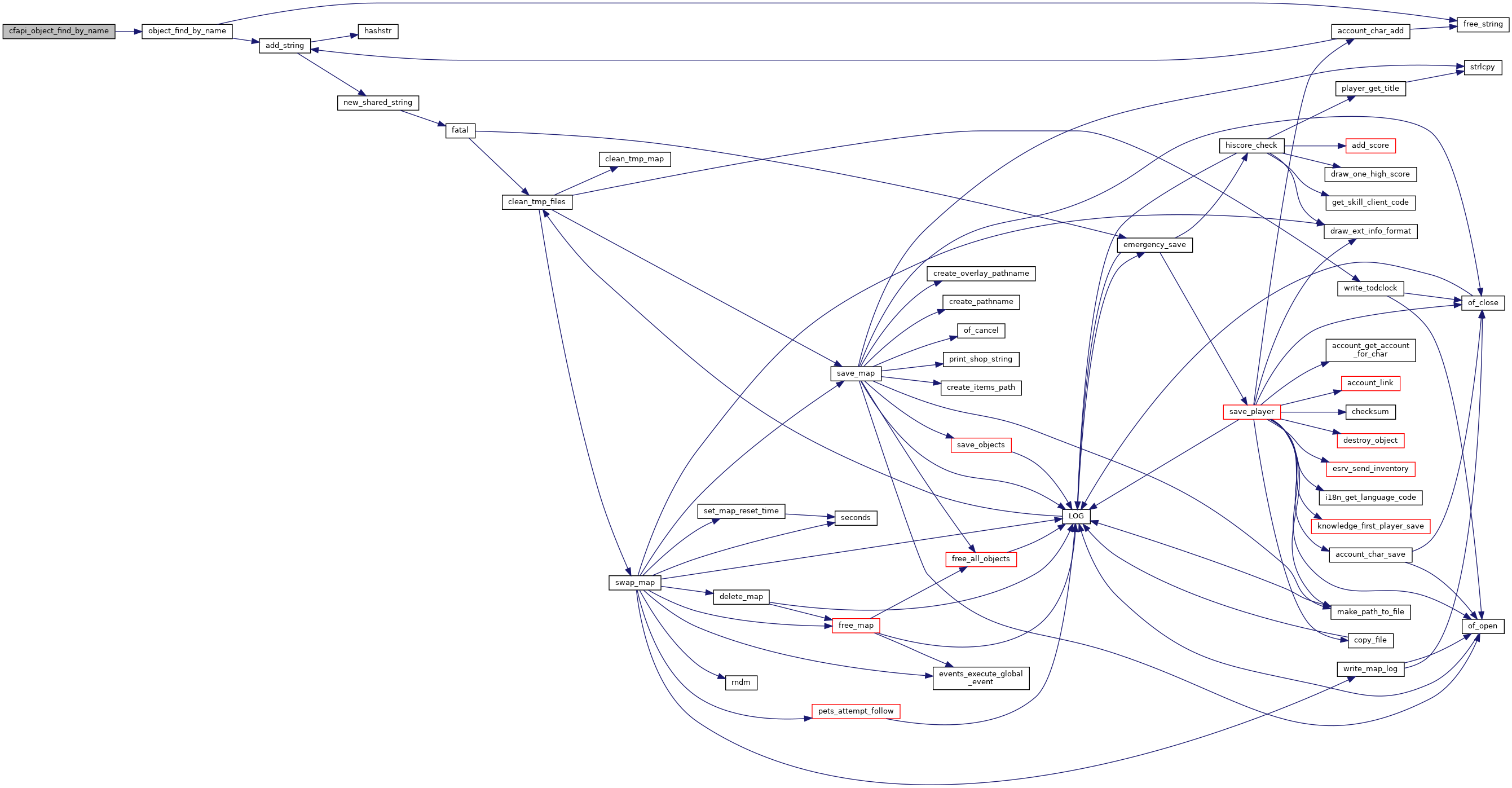Click the LOG function node

tap(1076, 516)
